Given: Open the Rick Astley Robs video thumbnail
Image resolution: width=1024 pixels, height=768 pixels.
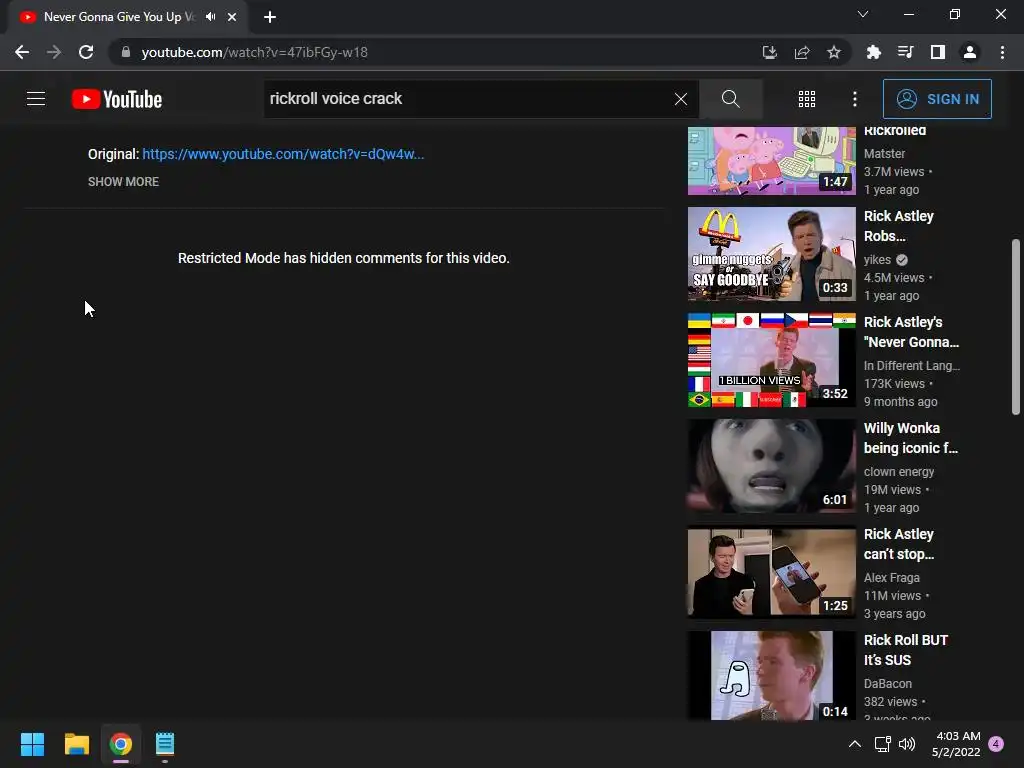Looking at the screenshot, I should coord(771,254).
